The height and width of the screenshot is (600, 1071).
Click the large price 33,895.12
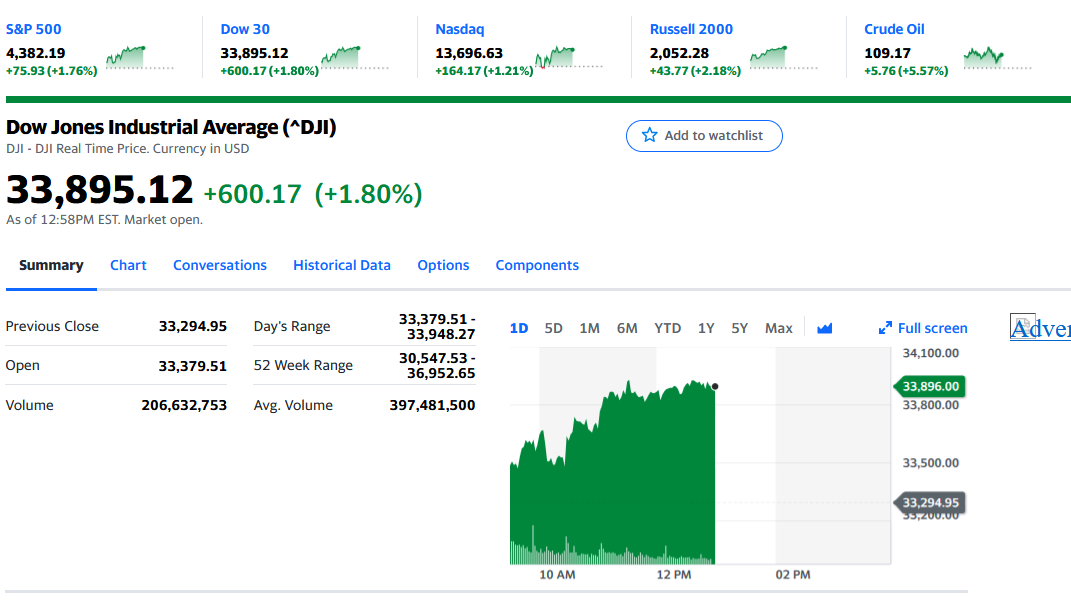(100, 190)
